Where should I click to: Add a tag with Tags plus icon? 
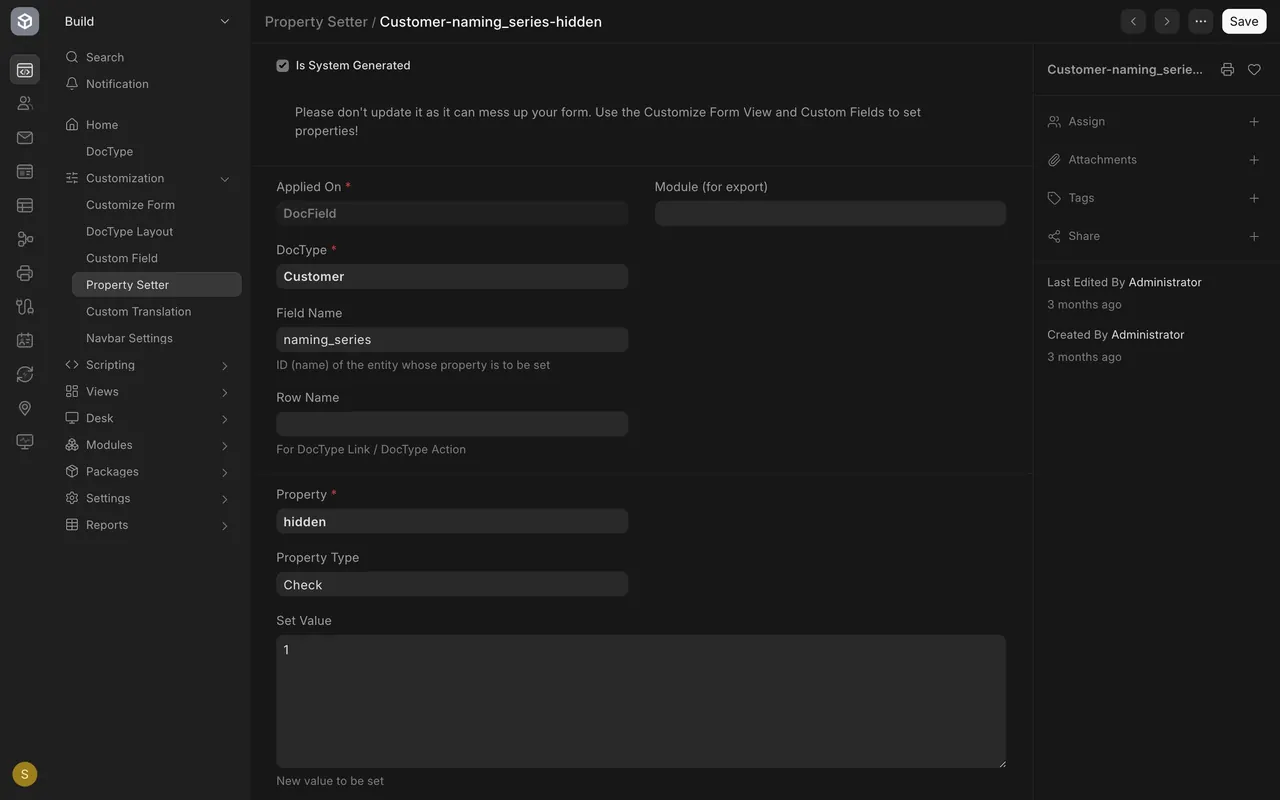[1254, 198]
